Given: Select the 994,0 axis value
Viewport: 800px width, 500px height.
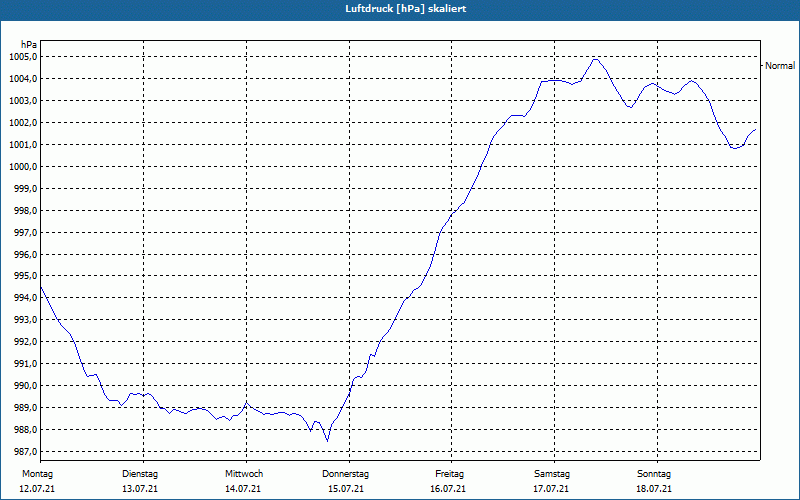Looking at the screenshot, I should (25, 297).
